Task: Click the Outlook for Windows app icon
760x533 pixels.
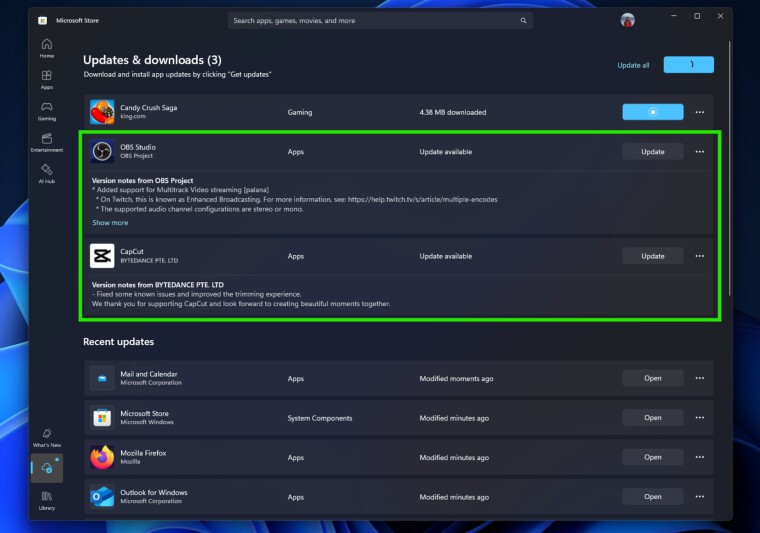Action: (102, 497)
